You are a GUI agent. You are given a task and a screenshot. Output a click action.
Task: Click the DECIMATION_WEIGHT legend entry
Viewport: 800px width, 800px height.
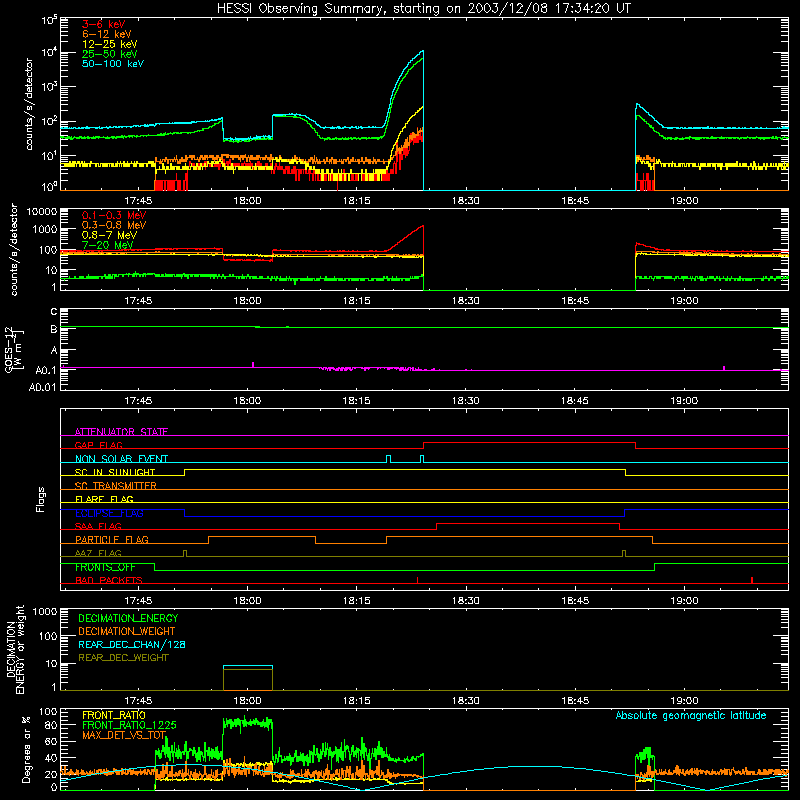click(127, 631)
